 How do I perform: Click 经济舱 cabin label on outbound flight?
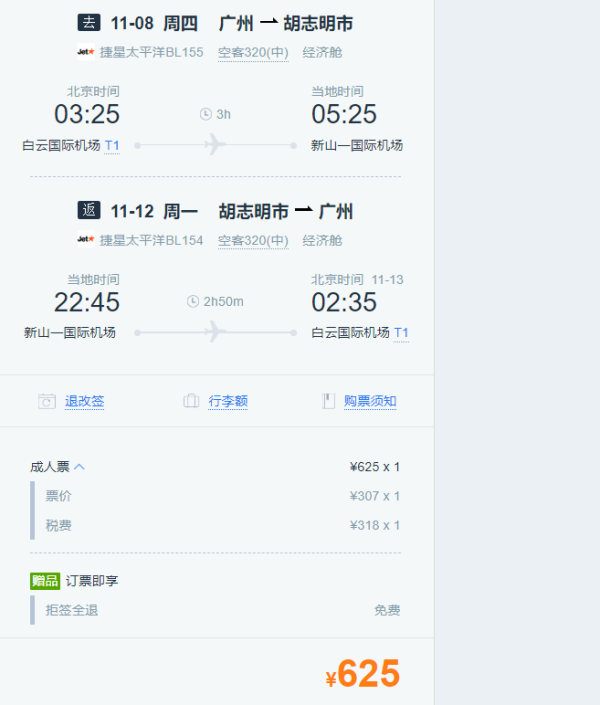(x=322, y=52)
